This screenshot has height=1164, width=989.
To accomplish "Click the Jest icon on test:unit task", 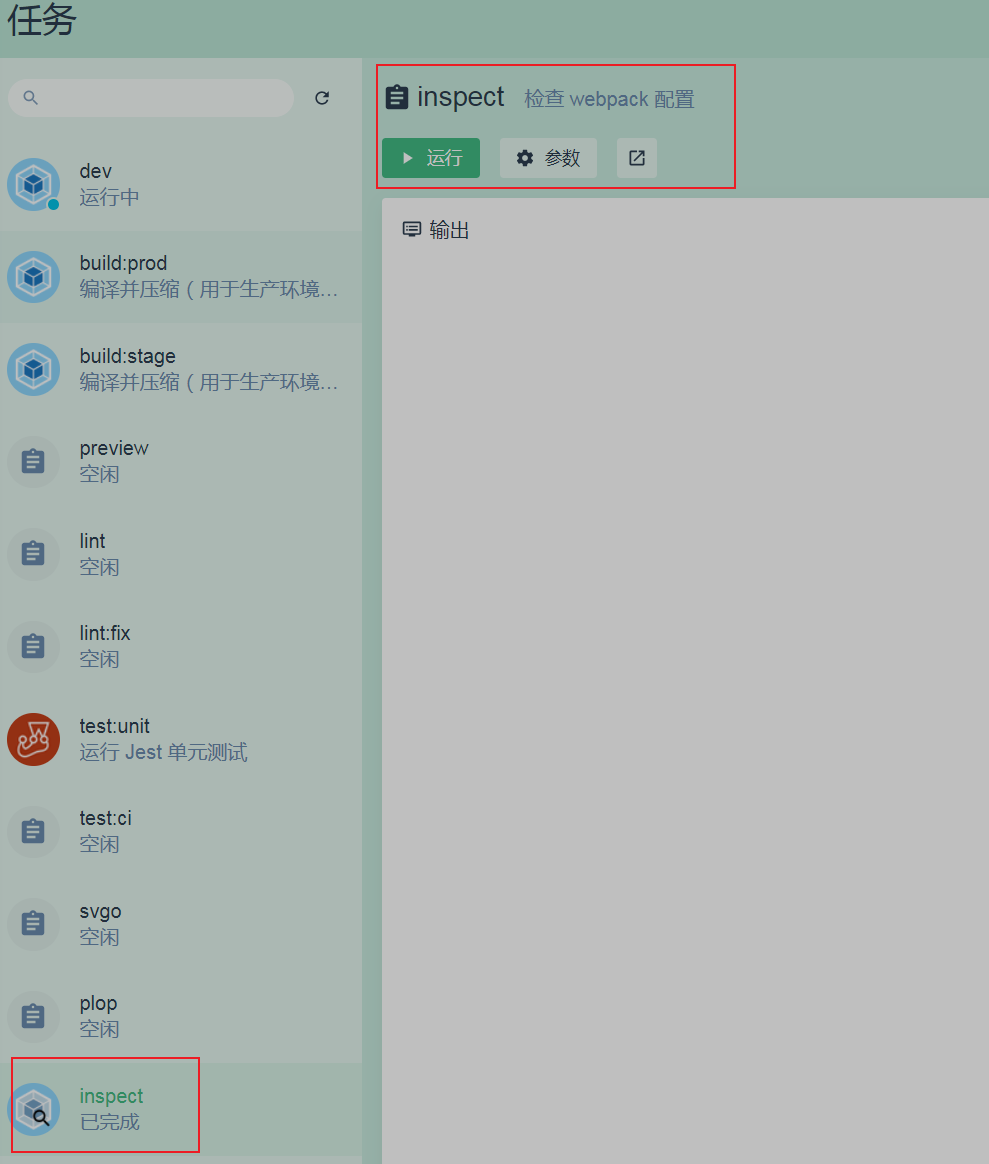I will (x=34, y=739).
